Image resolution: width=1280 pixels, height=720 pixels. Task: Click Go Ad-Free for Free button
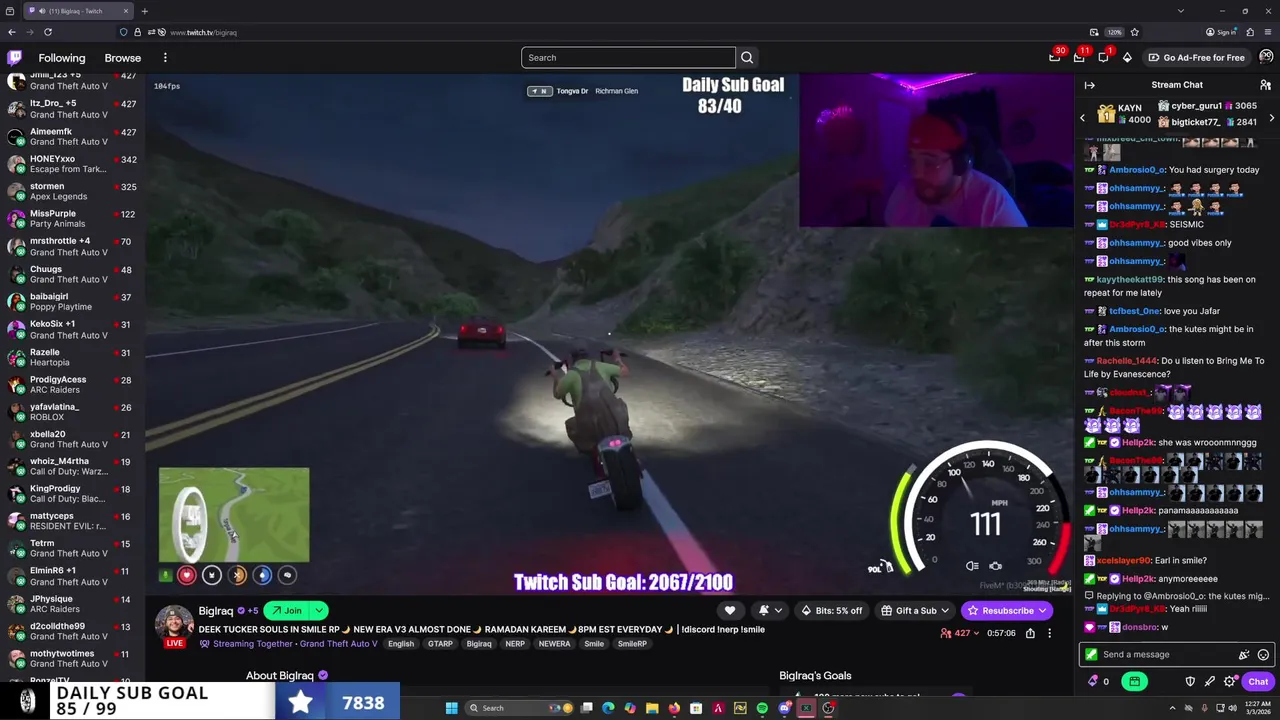pos(1196,58)
